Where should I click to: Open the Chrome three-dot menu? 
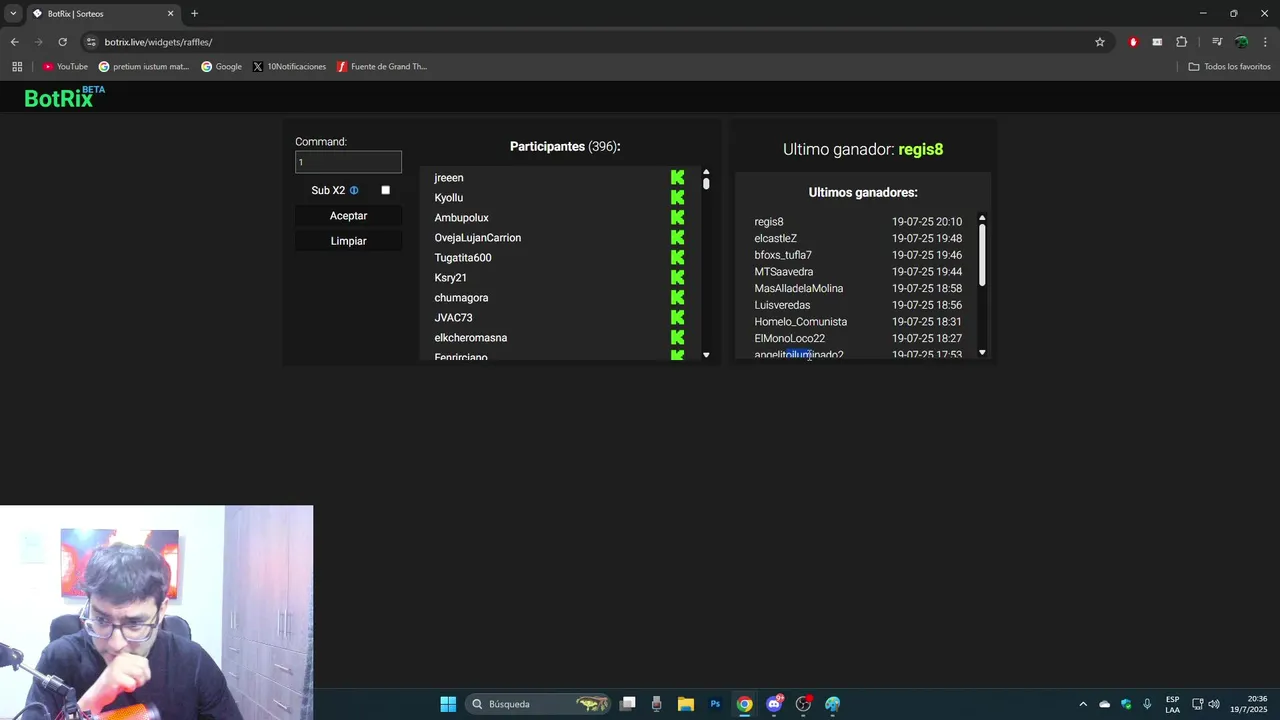[x=1265, y=42]
